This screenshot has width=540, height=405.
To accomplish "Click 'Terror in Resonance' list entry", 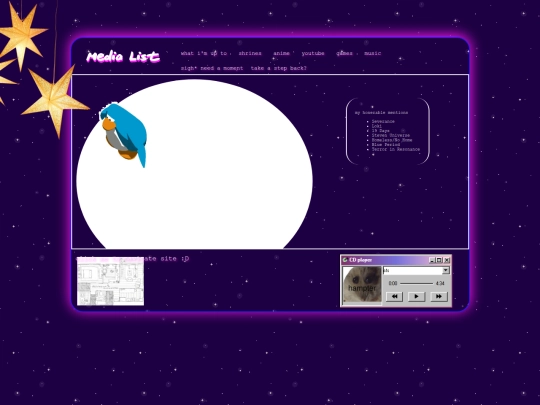I will 396,149.
